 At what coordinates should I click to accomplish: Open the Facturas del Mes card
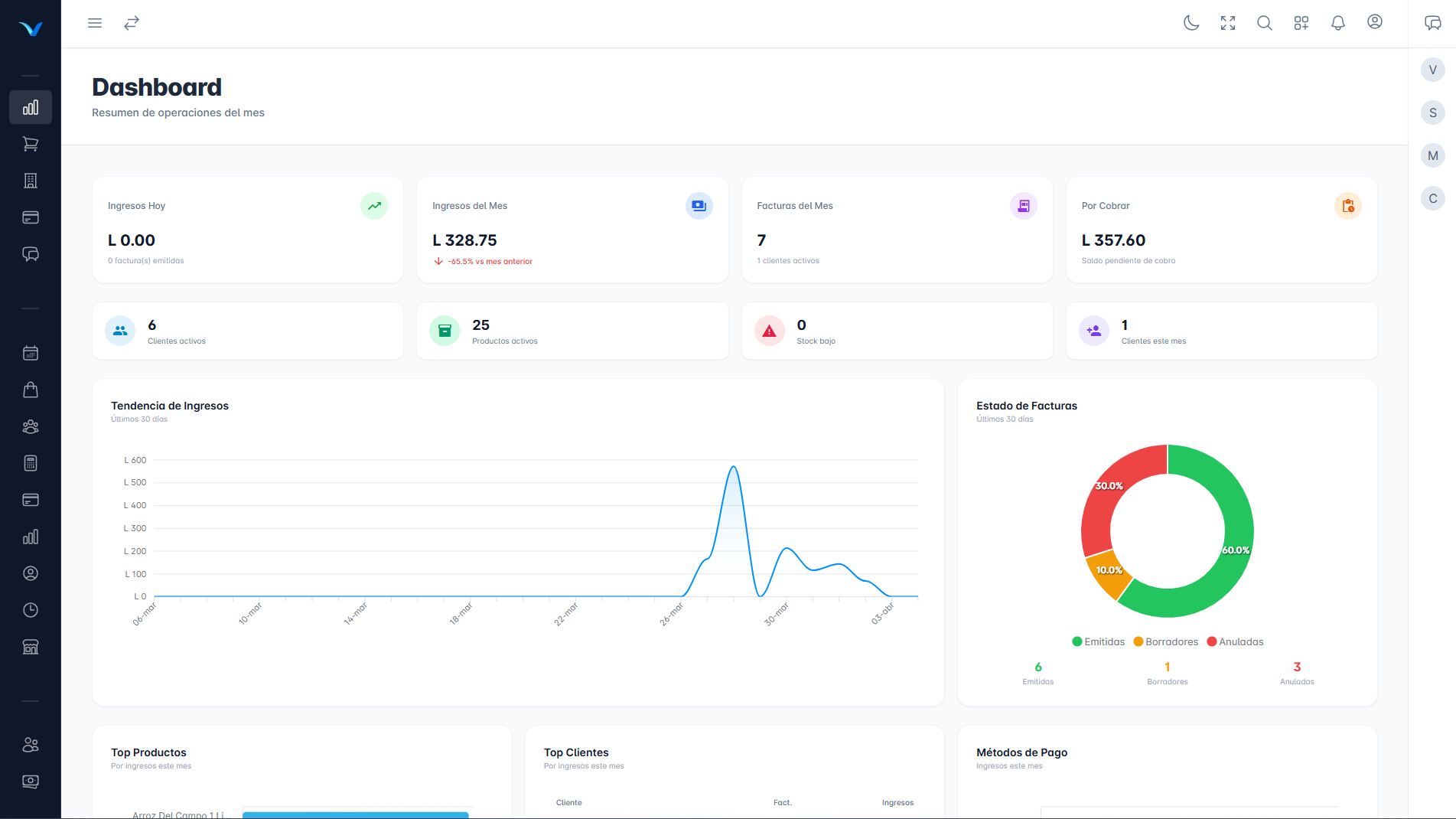[896, 230]
